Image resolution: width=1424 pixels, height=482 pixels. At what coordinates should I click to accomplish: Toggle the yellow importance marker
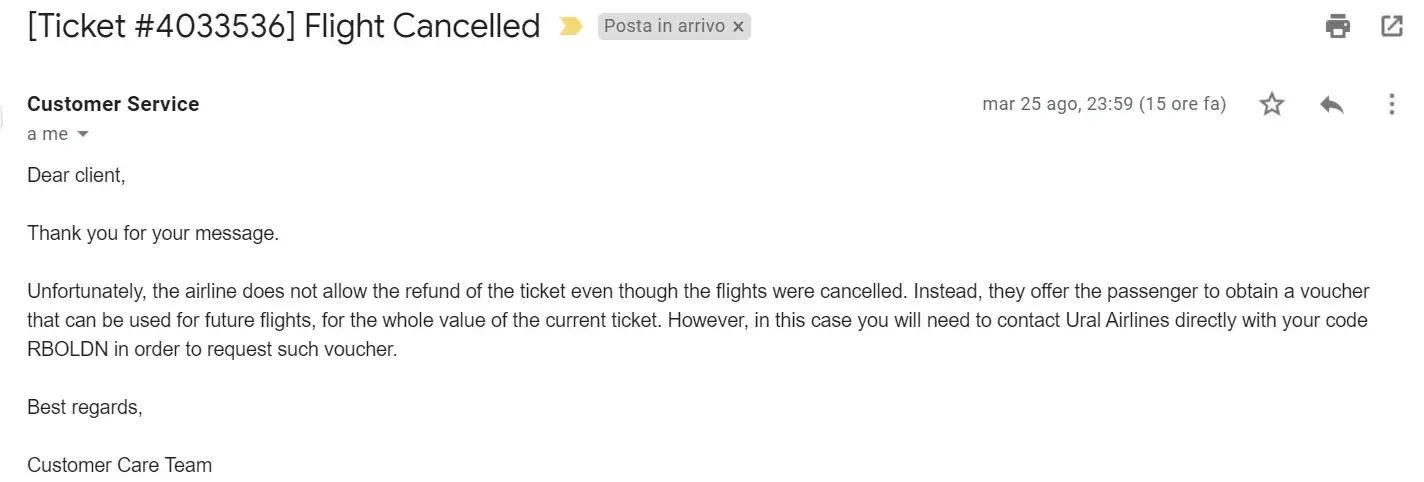point(571,27)
